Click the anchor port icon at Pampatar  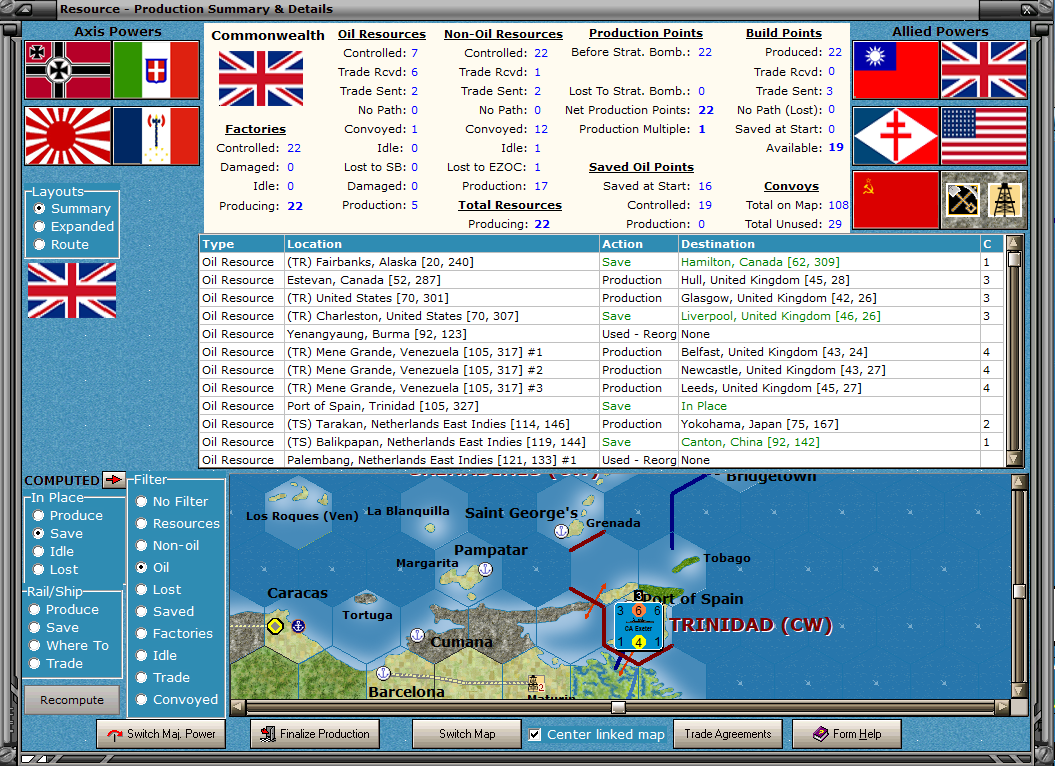coord(484,569)
